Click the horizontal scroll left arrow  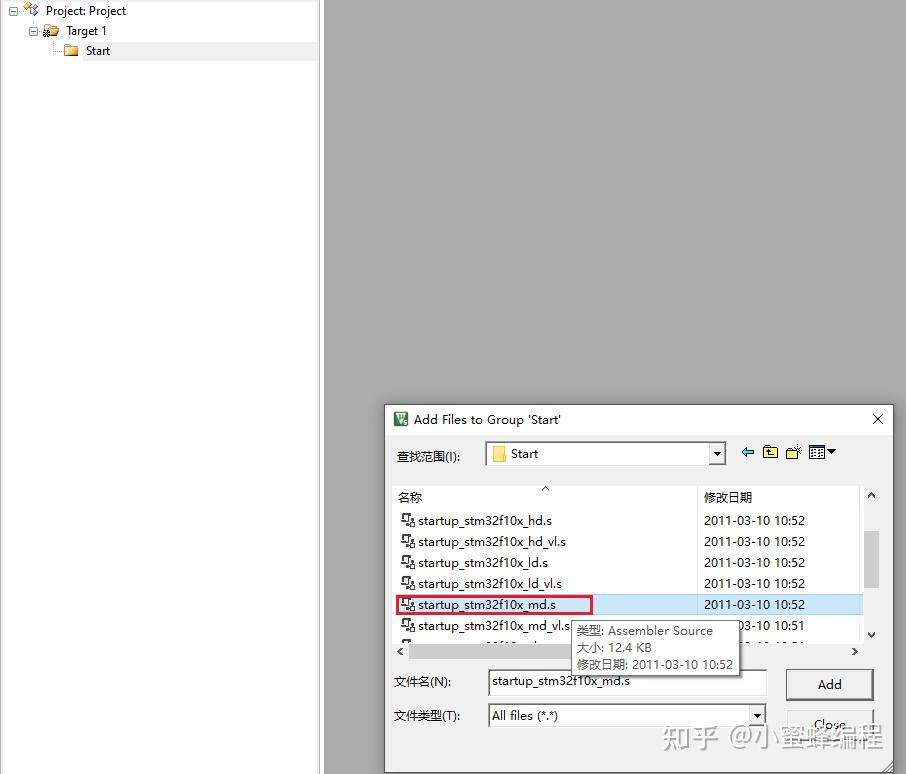click(x=400, y=652)
